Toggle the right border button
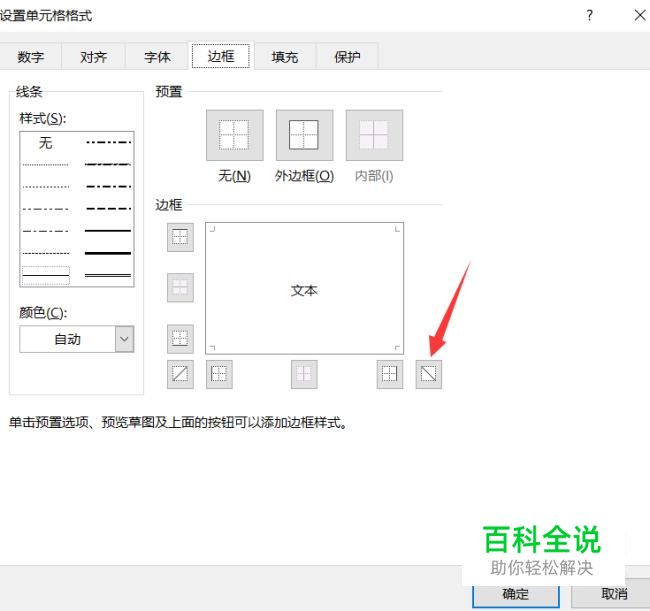 coord(390,374)
